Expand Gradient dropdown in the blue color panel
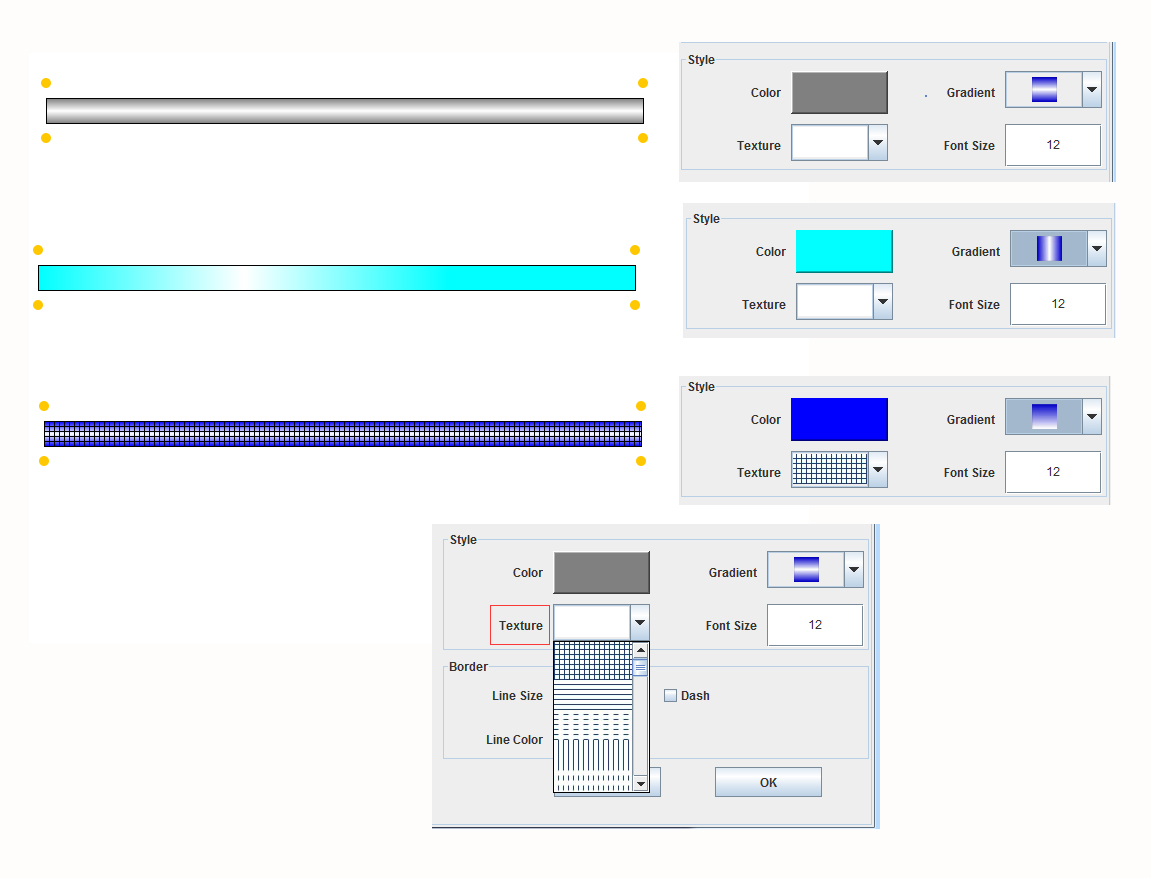This screenshot has height=878, width=1151. click(1092, 417)
